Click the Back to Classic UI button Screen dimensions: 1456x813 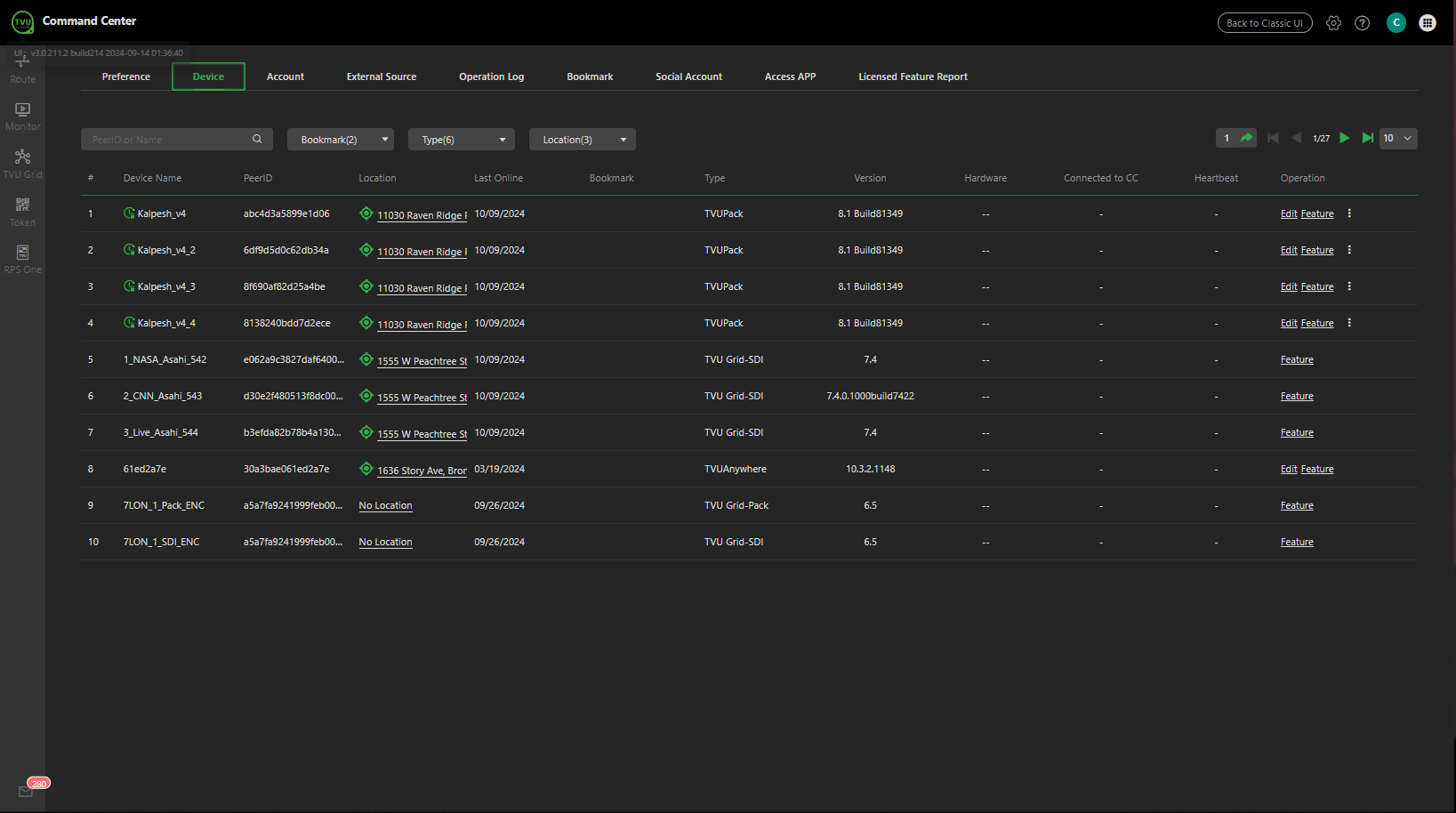coord(1264,23)
